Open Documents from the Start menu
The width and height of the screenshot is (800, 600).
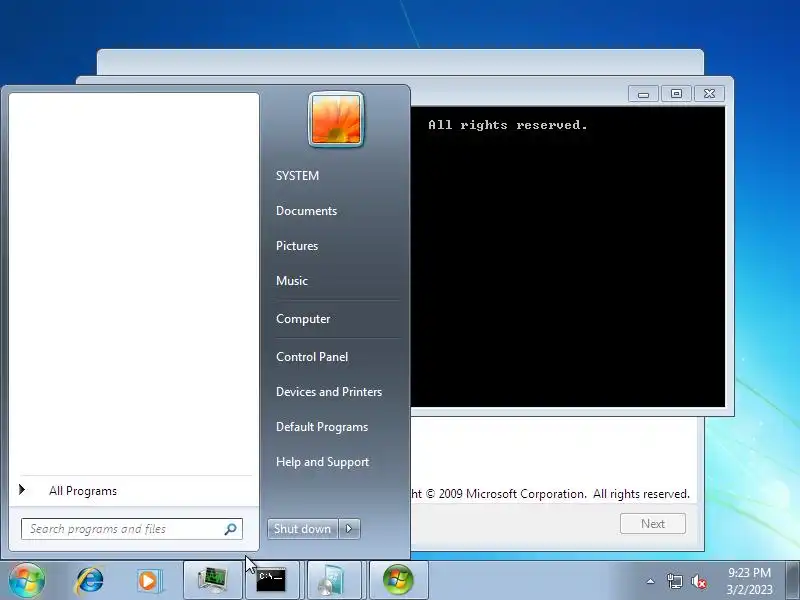[x=307, y=211]
